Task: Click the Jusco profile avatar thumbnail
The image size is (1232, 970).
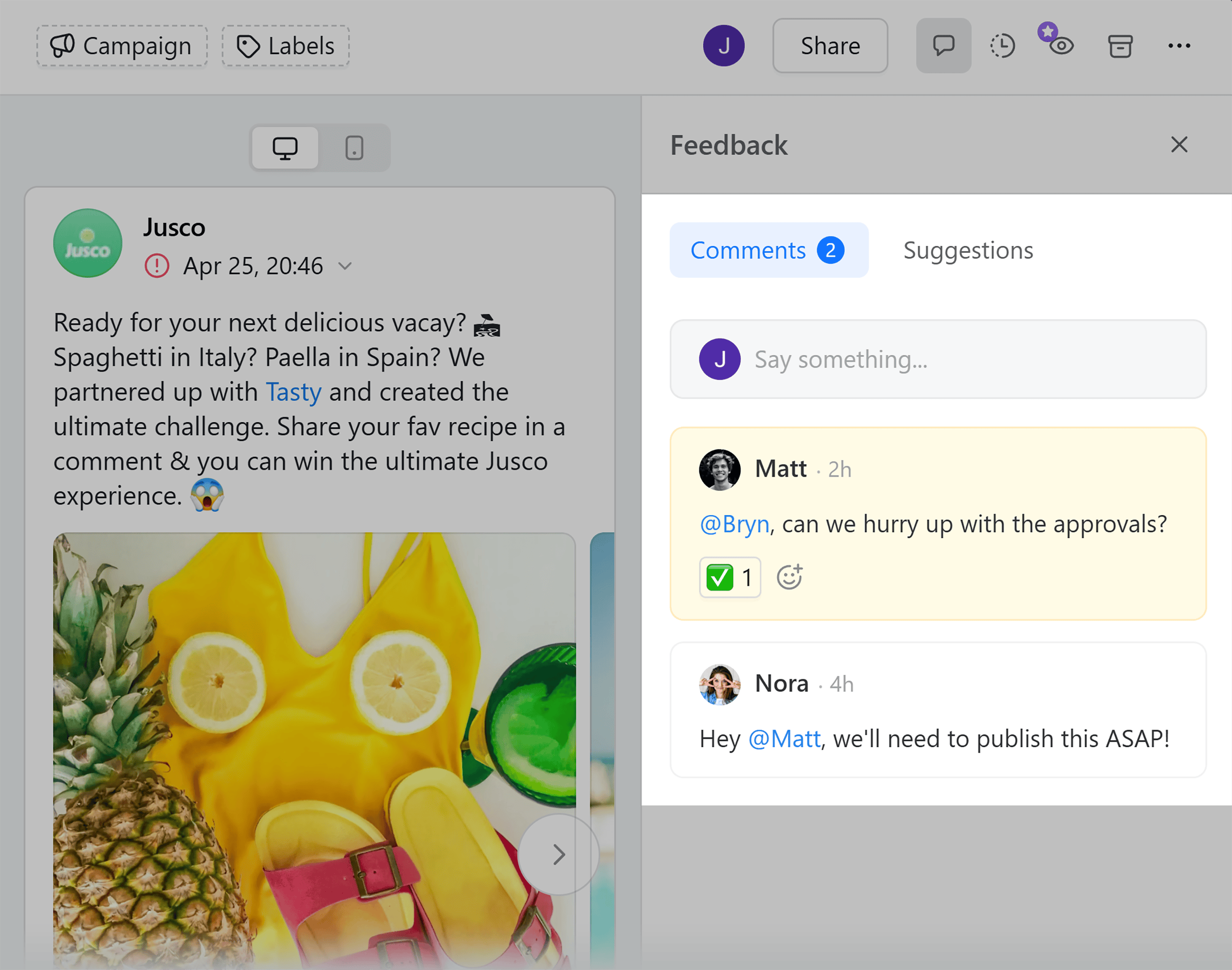Action: point(87,243)
